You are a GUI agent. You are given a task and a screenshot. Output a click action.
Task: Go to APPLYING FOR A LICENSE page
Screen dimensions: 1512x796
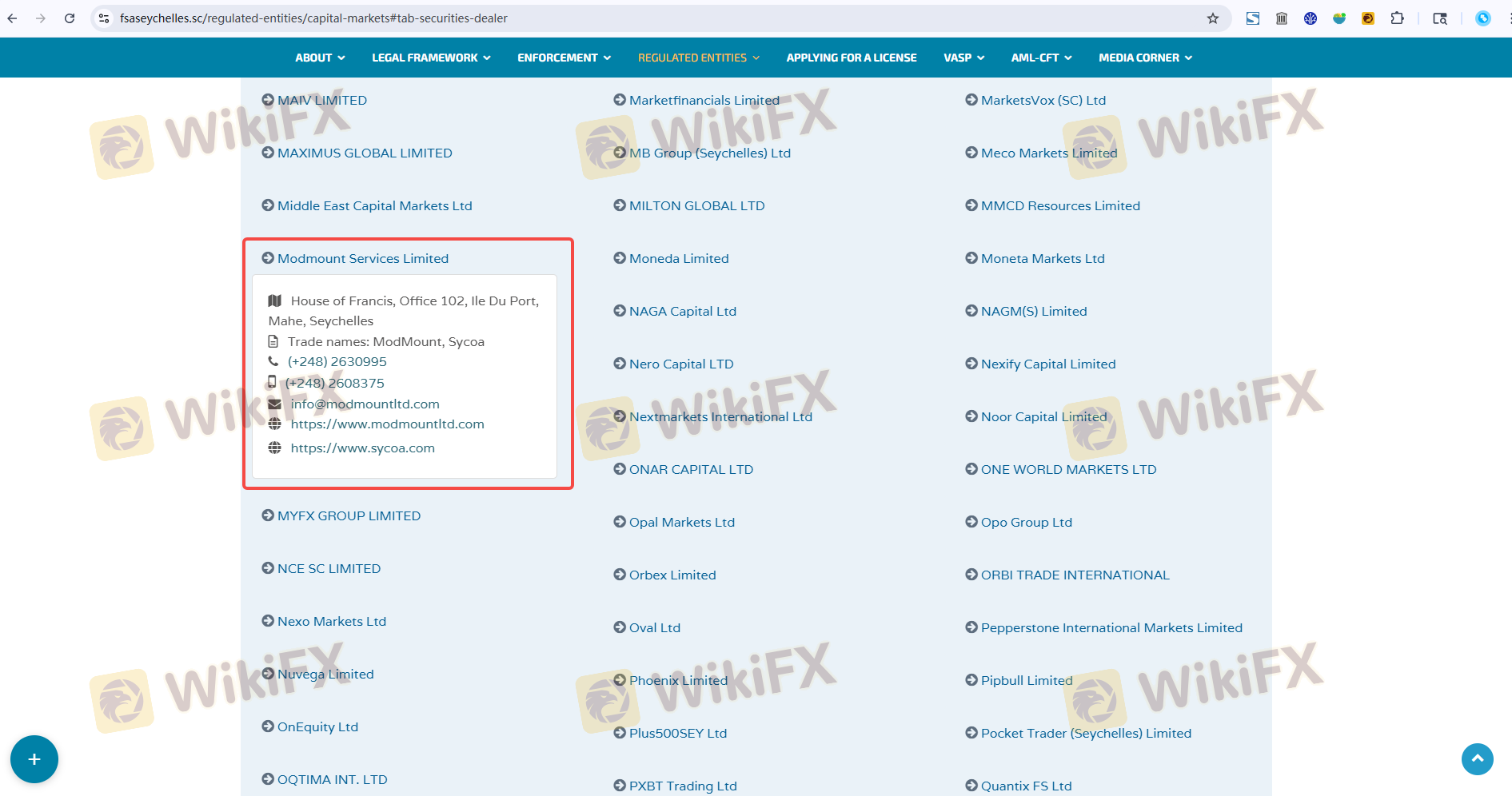[851, 58]
